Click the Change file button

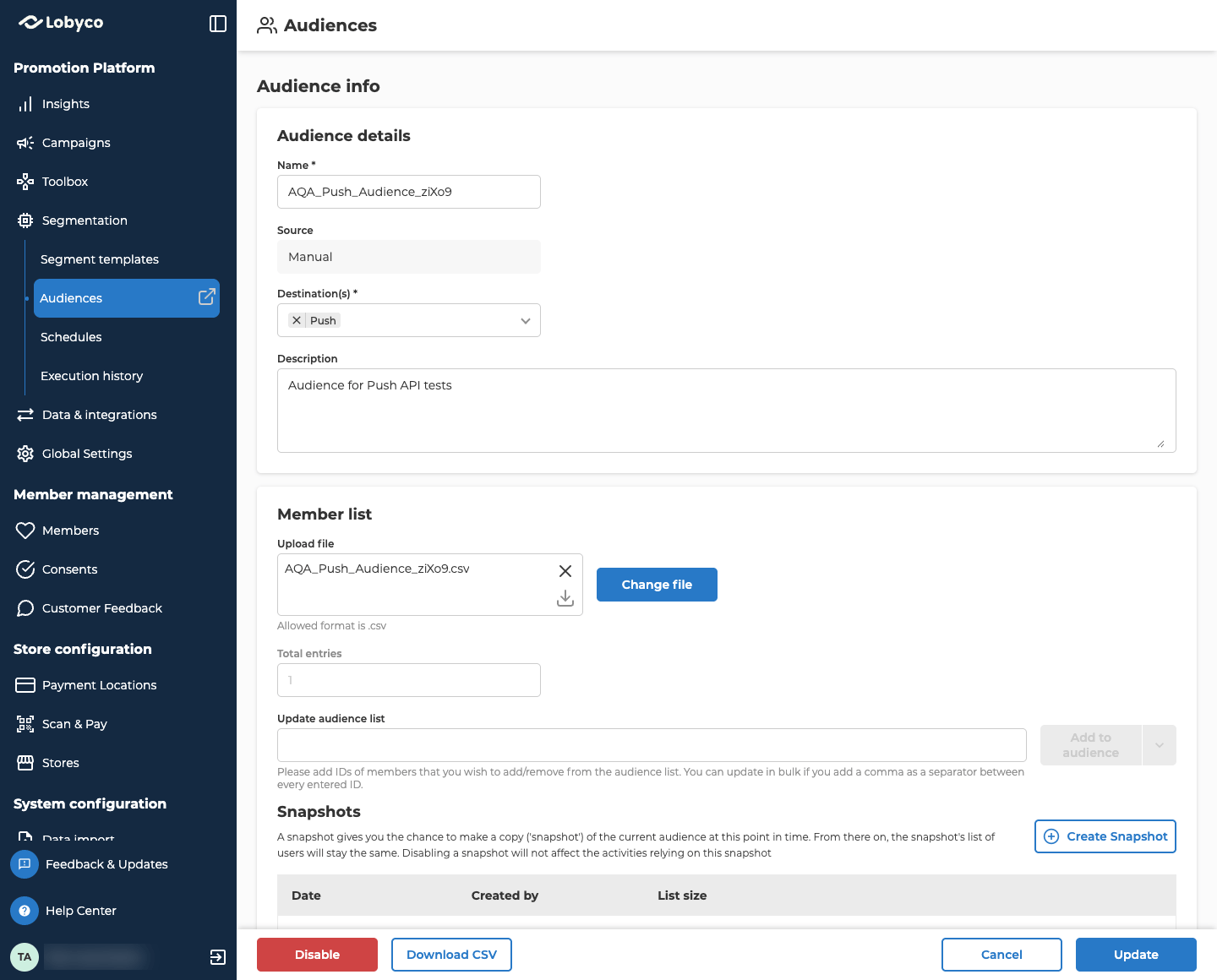[657, 585]
